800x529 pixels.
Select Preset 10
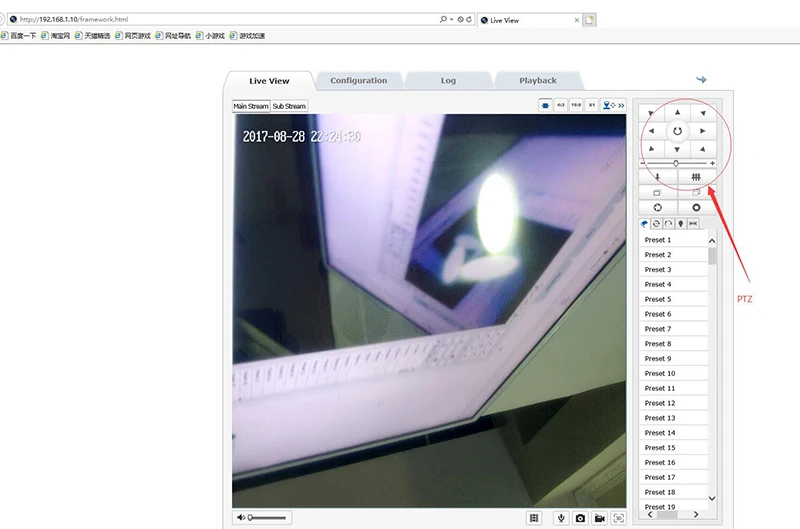point(673,373)
